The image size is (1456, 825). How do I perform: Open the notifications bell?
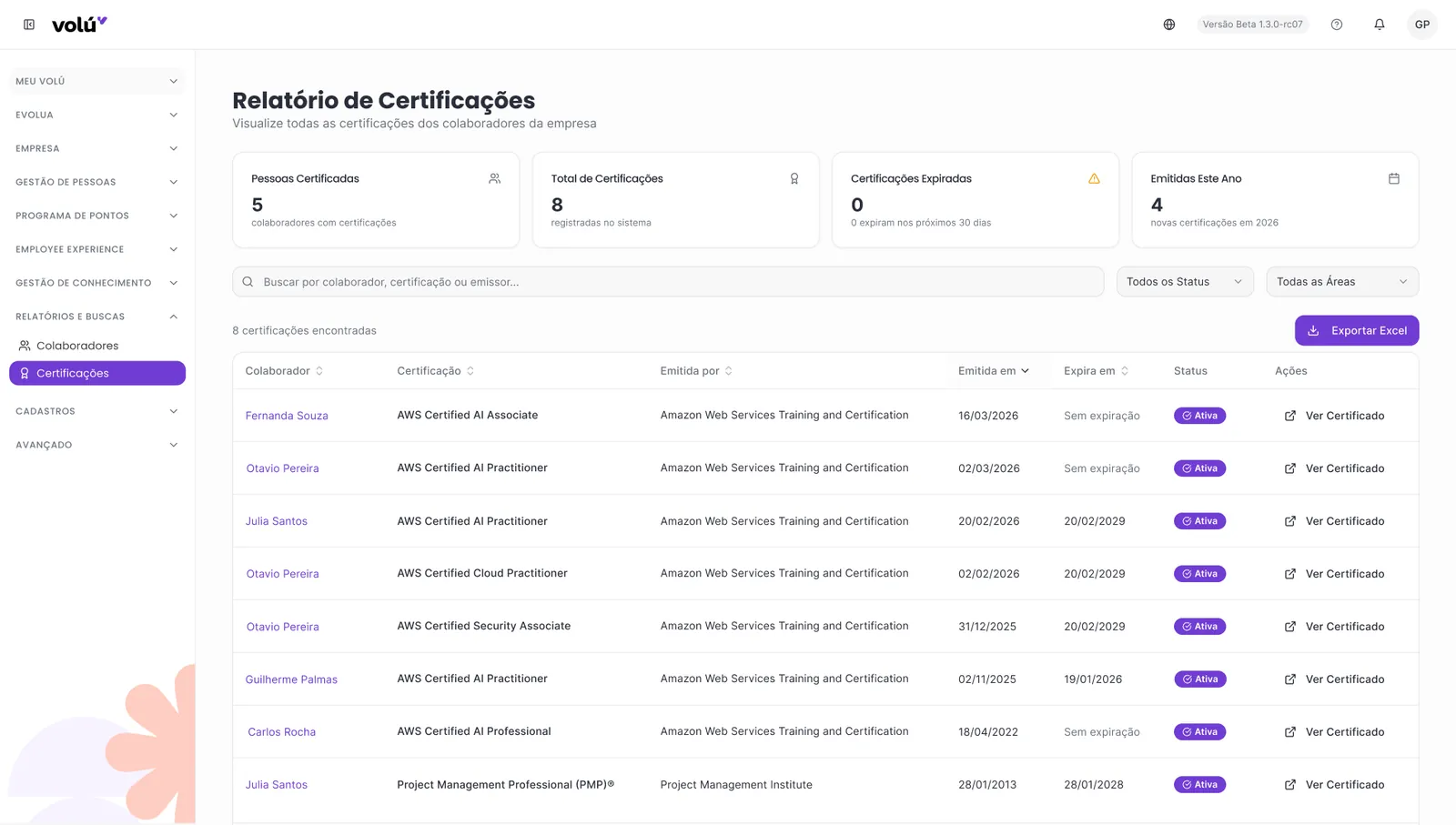1380,25
